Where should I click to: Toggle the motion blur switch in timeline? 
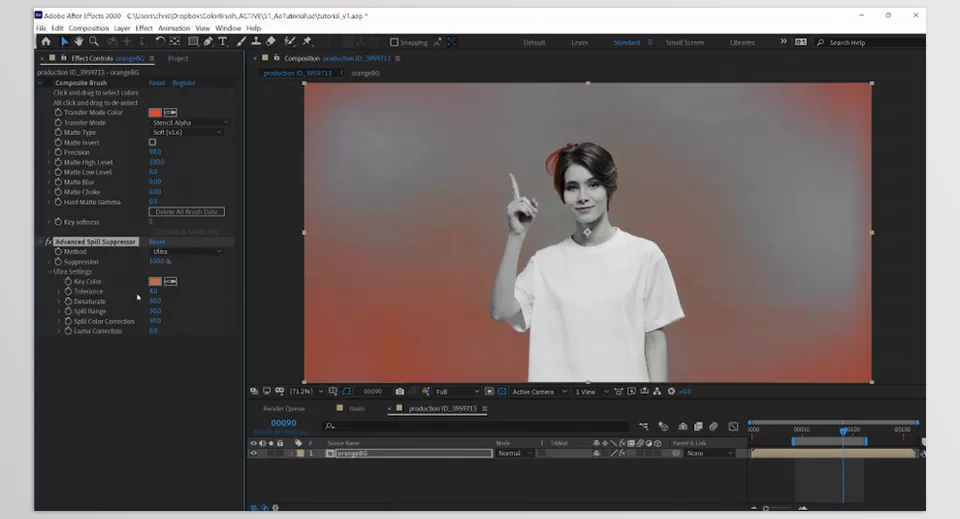713,427
